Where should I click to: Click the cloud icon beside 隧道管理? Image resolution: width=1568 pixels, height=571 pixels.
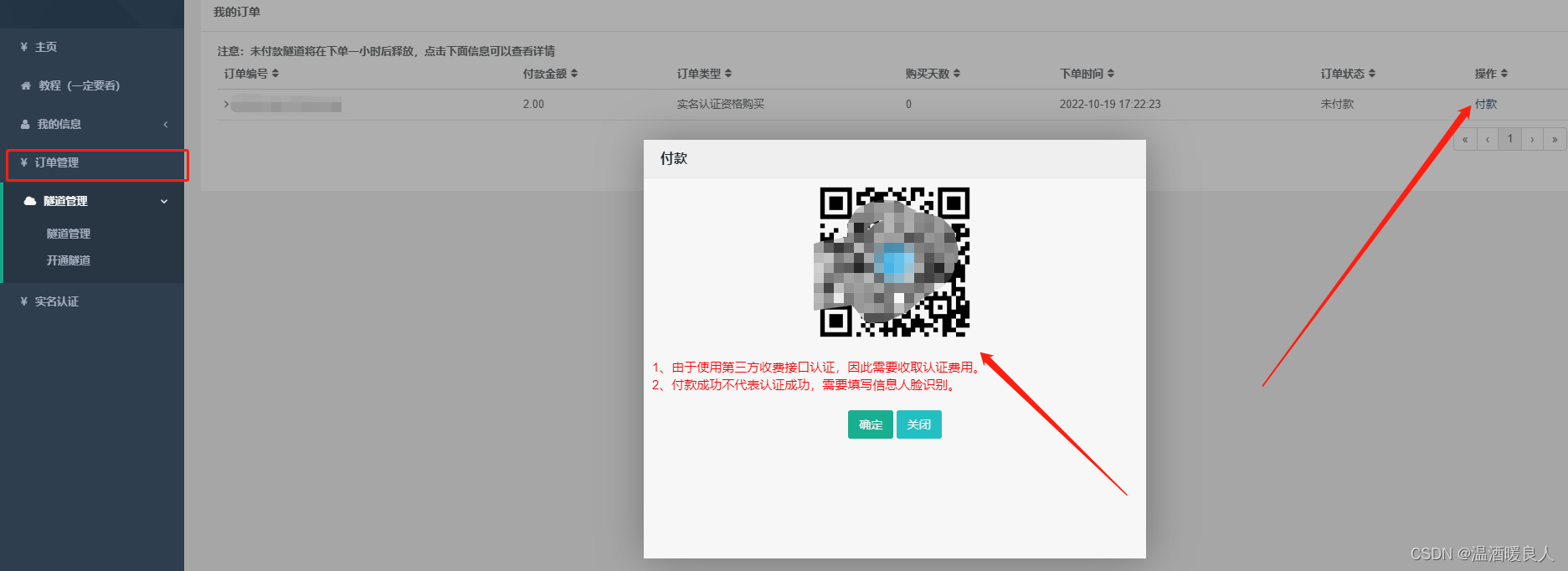tap(30, 201)
